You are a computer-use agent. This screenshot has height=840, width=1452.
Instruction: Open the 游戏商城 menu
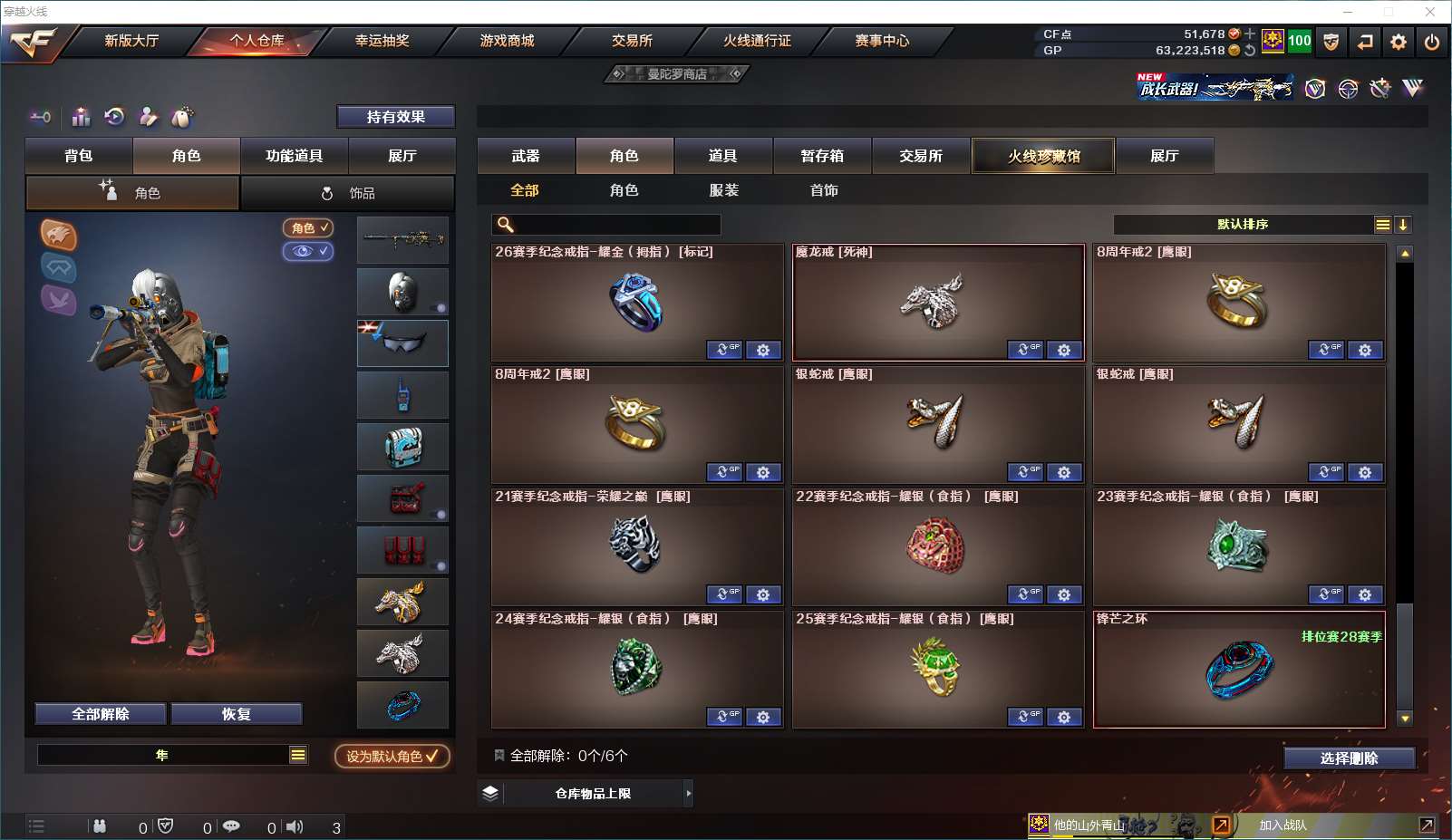pos(508,41)
